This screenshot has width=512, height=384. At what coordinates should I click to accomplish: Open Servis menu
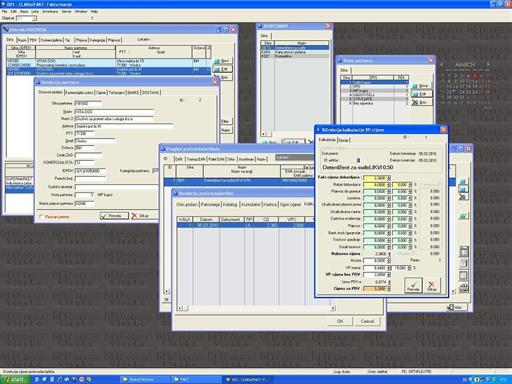[x=66, y=12]
